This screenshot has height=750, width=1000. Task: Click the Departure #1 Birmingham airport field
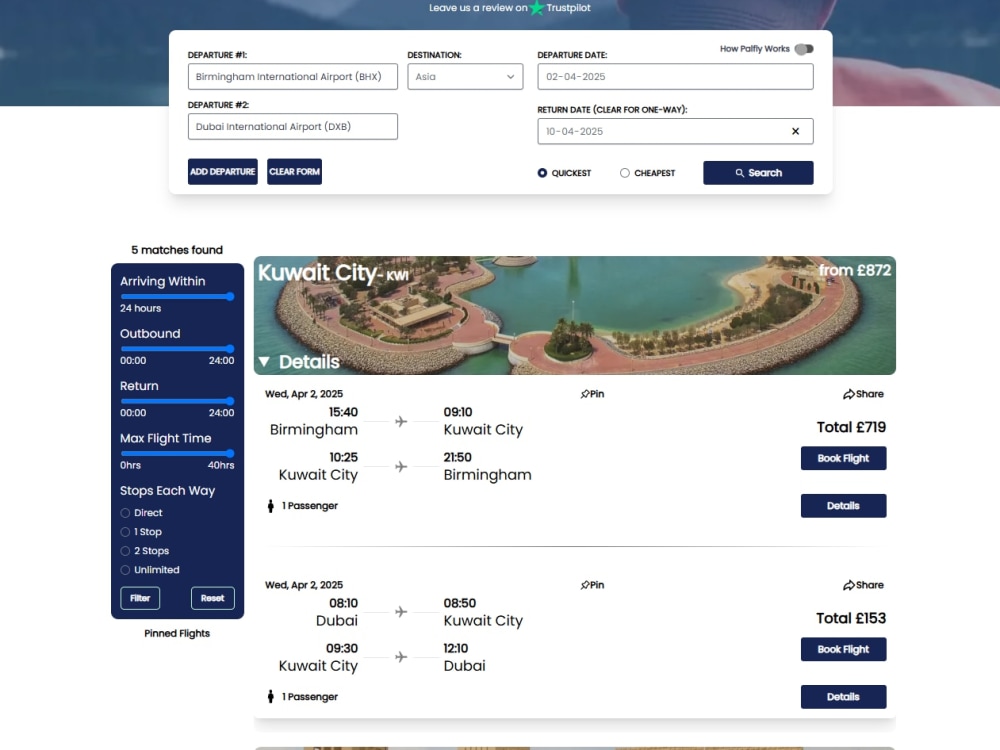(293, 77)
